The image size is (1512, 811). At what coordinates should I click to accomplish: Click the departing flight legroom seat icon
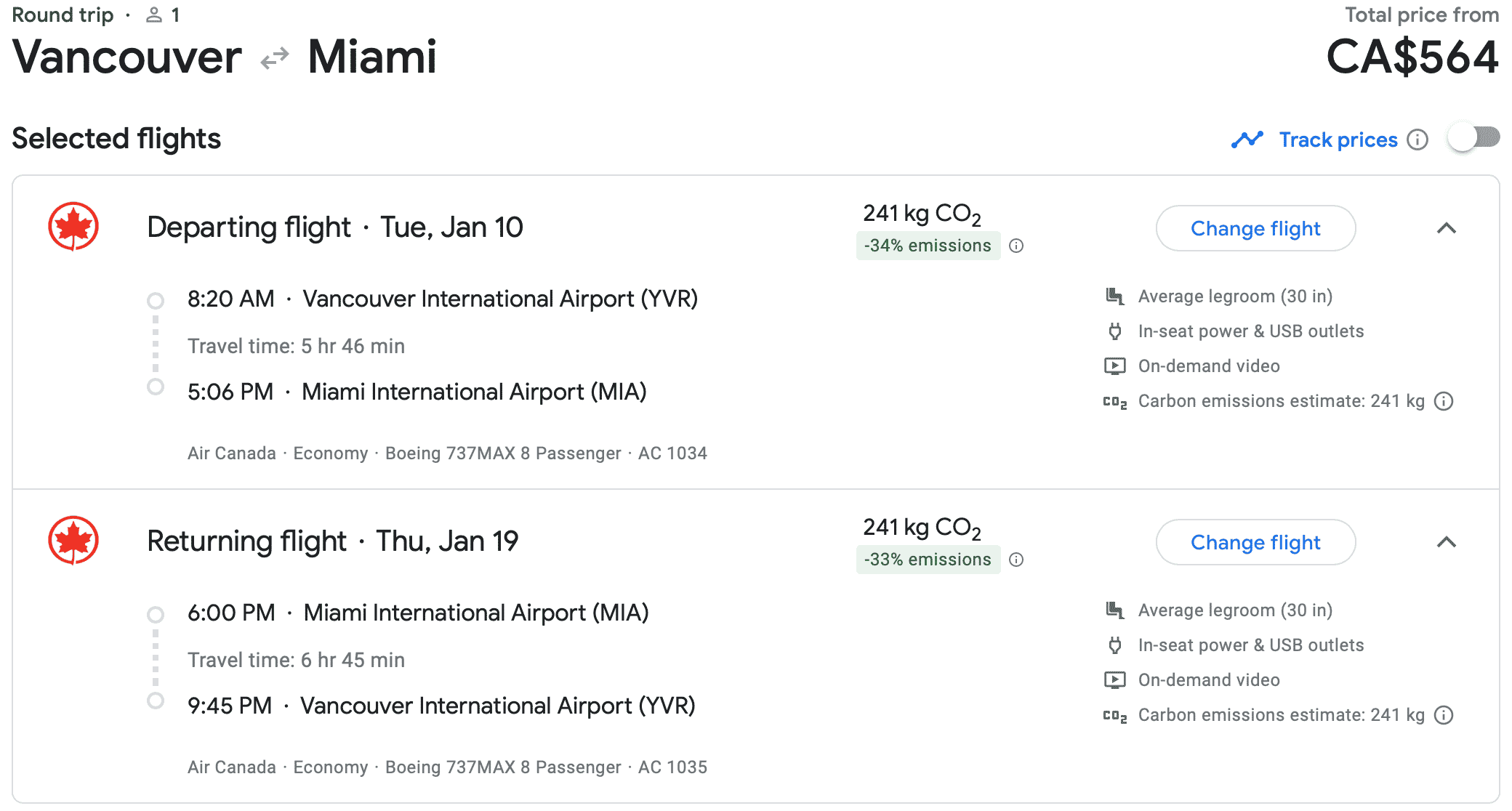click(1114, 296)
